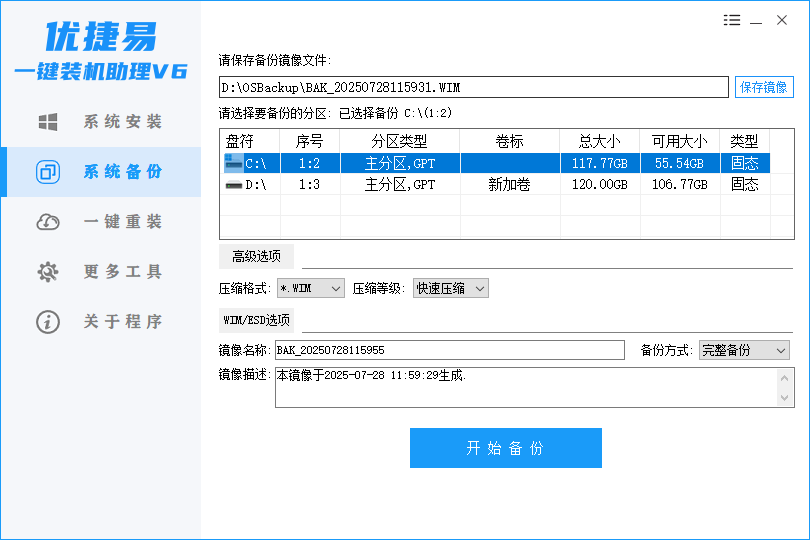Click the 1:2 sequence number cell

[x=309, y=163]
